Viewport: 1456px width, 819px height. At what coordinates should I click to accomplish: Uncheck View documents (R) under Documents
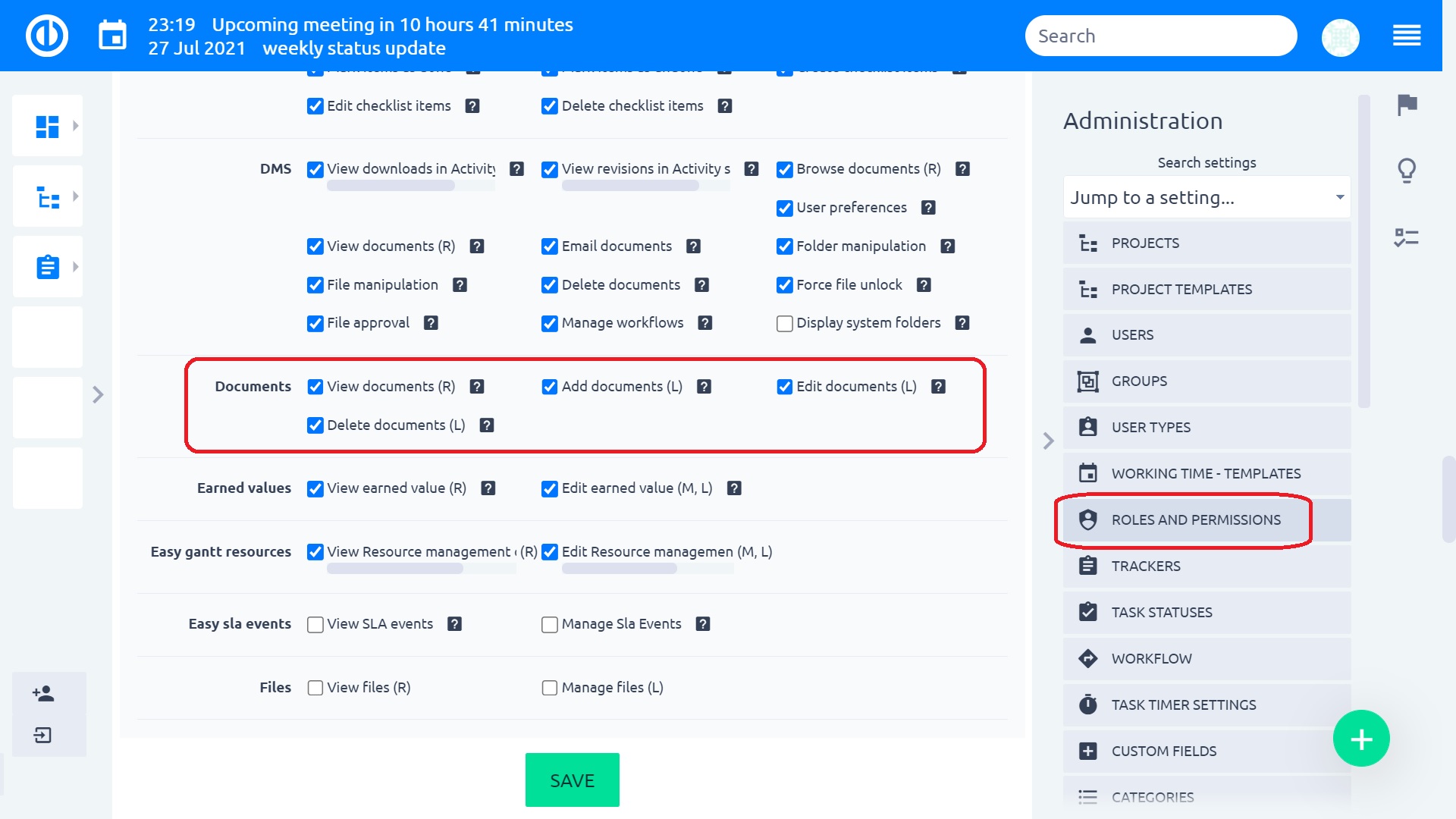pos(315,387)
